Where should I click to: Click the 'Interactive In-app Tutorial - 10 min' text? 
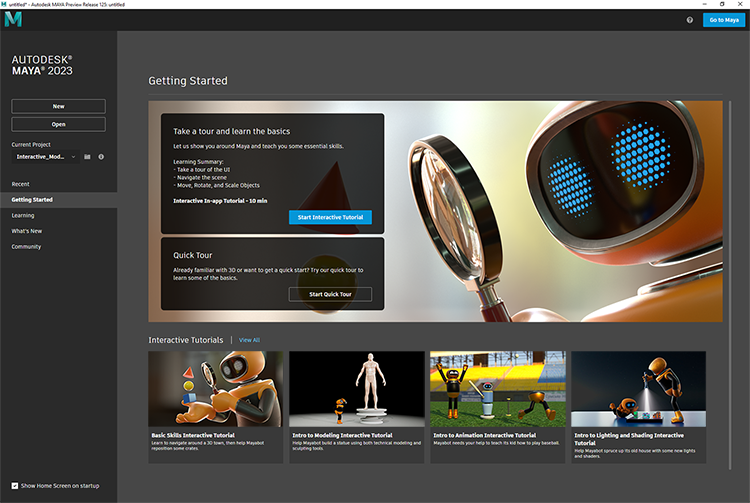point(220,201)
